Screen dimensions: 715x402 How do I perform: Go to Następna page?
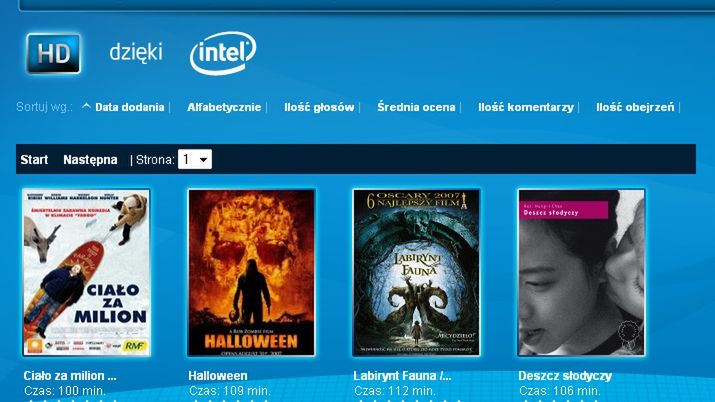90,160
